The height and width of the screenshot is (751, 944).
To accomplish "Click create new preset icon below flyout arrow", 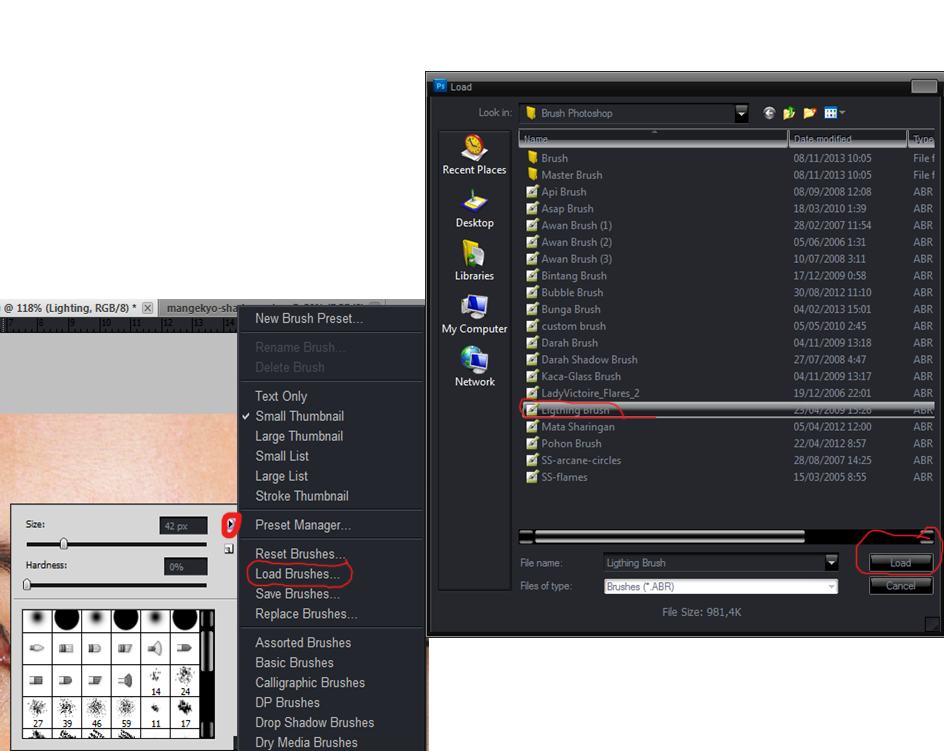I will pos(229,549).
